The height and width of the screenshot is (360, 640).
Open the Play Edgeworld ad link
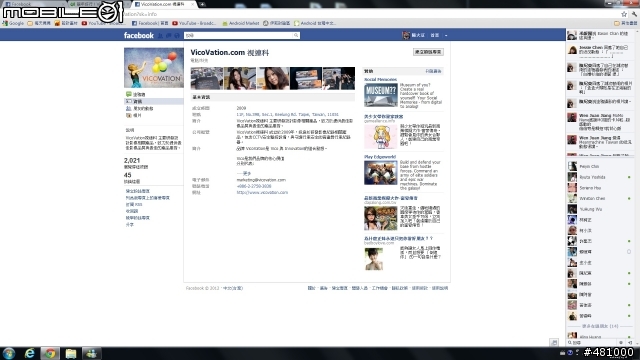point(380,157)
